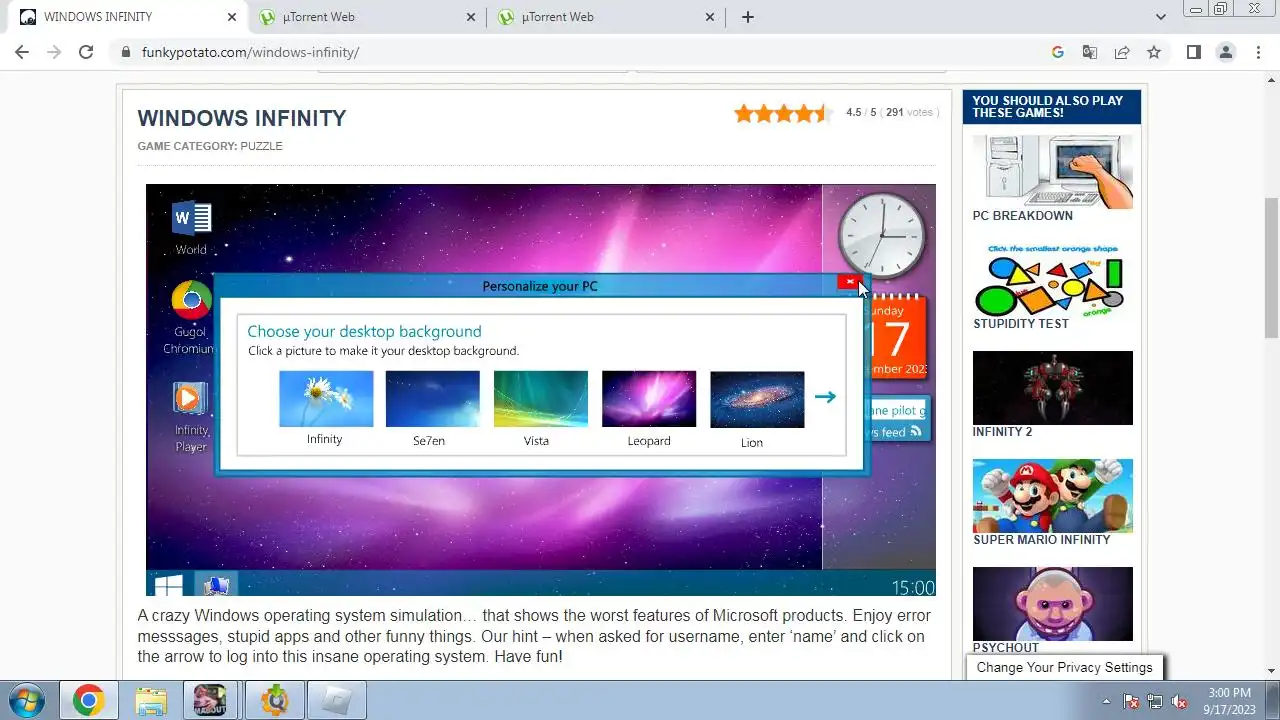Click muted volume tray icon
The width and height of the screenshot is (1280, 720).
tap(1179, 701)
